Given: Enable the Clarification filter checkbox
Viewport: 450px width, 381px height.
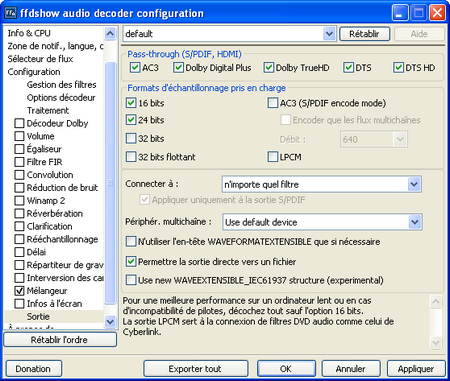Looking at the screenshot, I should pos(19,226).
